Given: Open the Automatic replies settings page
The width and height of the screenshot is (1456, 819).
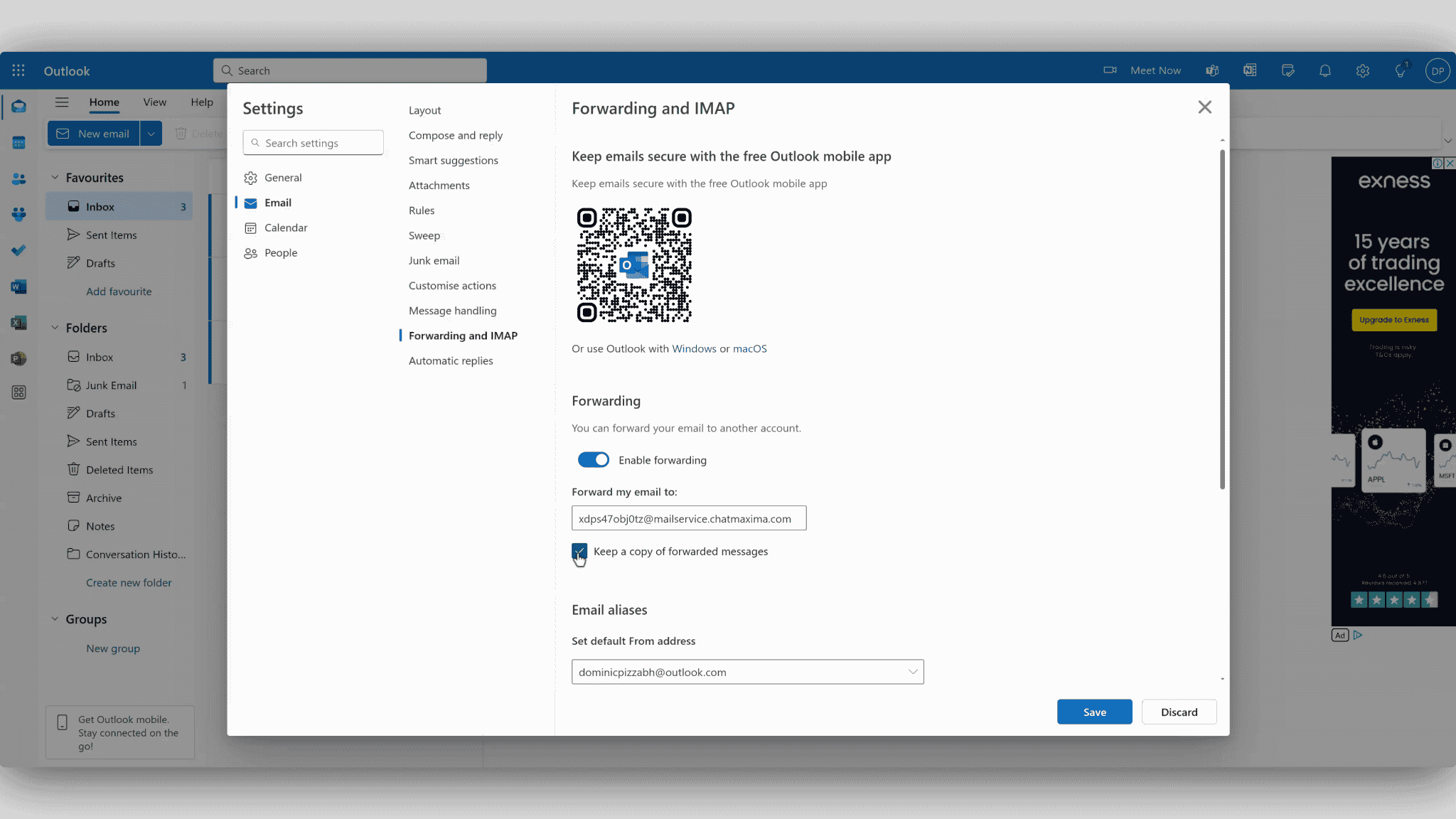Looking at the screenshot, I should click(x=451, y=361).
